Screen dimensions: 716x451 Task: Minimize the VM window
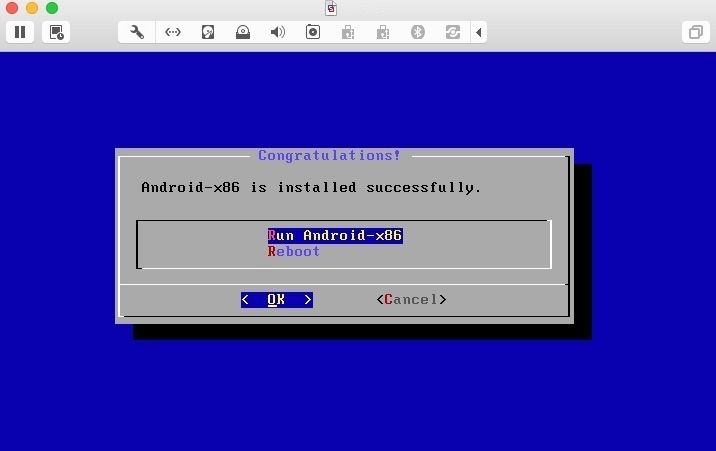point(32,8)
